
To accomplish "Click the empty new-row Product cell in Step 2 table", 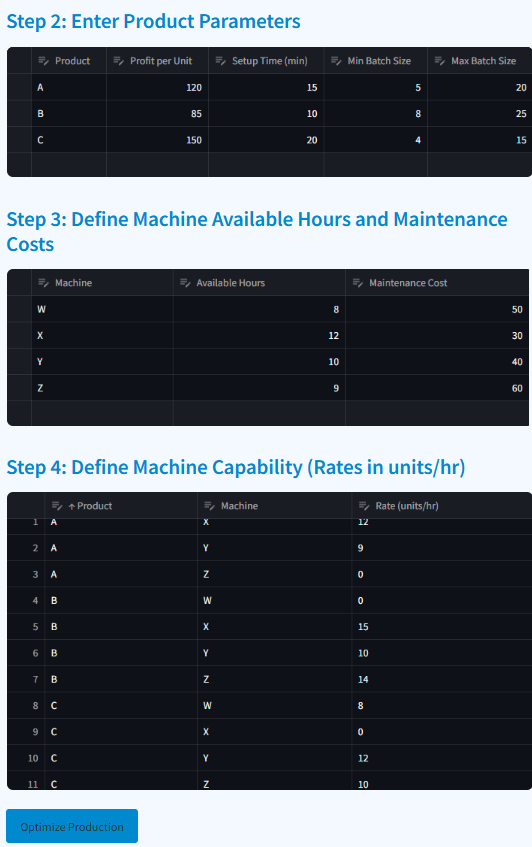I will click(69, 165).
